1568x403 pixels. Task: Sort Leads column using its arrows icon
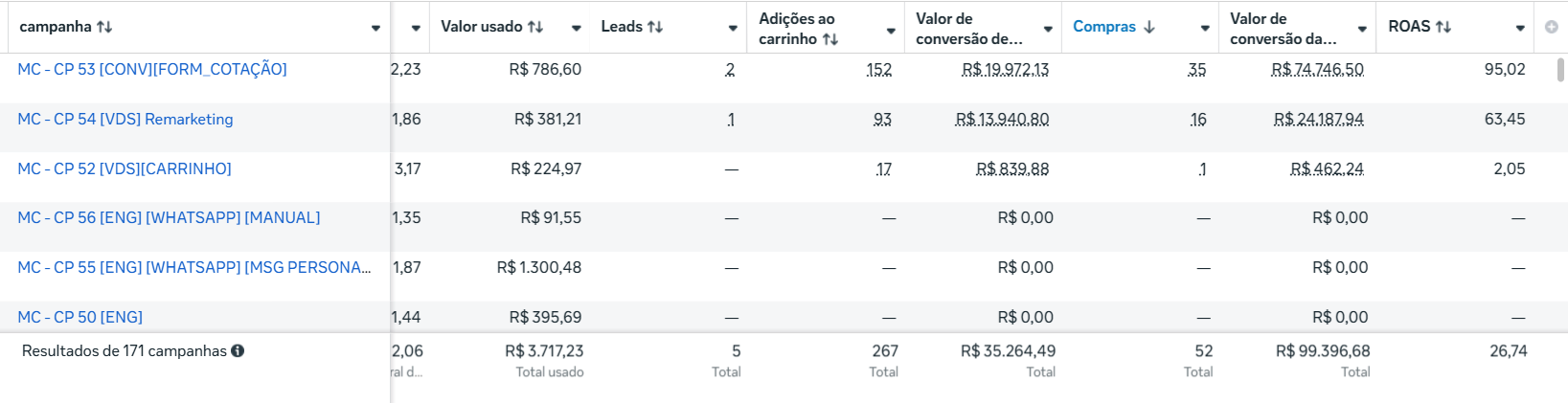click(655, 27)
